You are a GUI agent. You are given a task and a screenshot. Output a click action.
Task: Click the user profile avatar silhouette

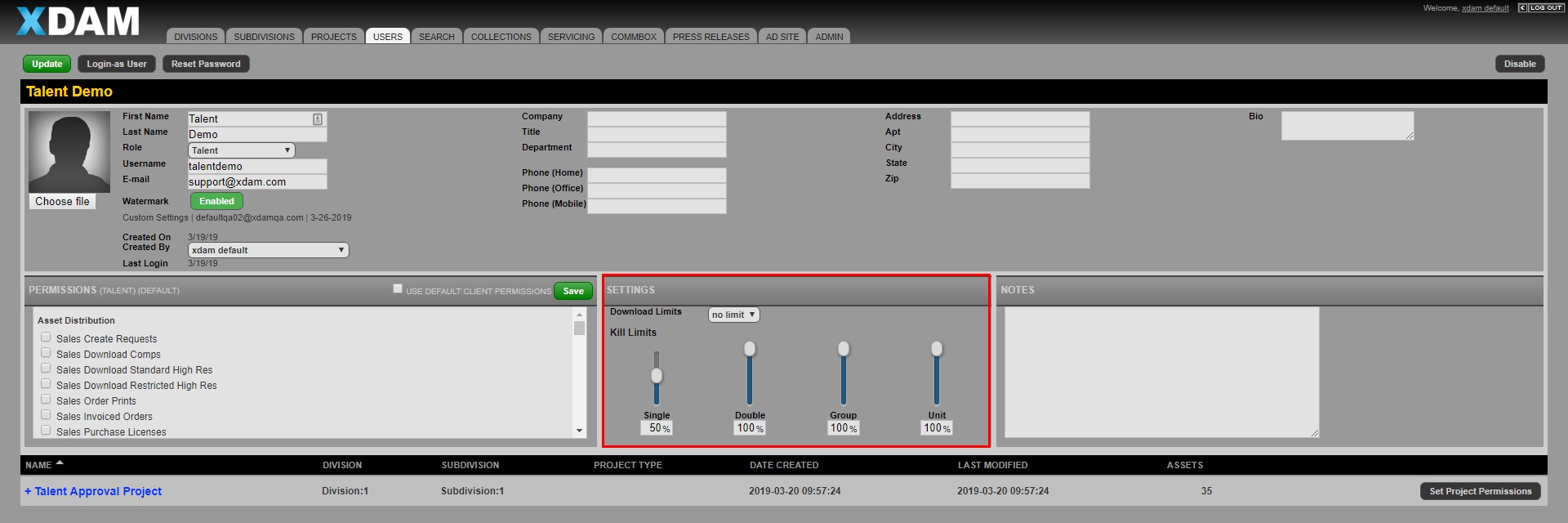point(69,152)
